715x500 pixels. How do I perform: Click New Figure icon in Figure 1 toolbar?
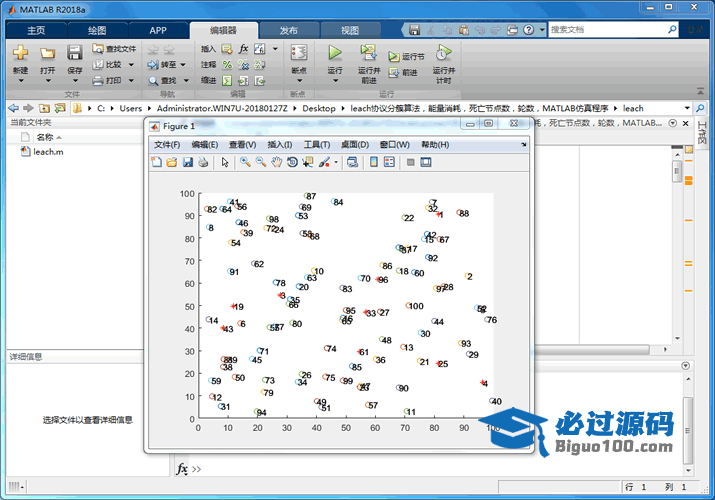[156, 162]
